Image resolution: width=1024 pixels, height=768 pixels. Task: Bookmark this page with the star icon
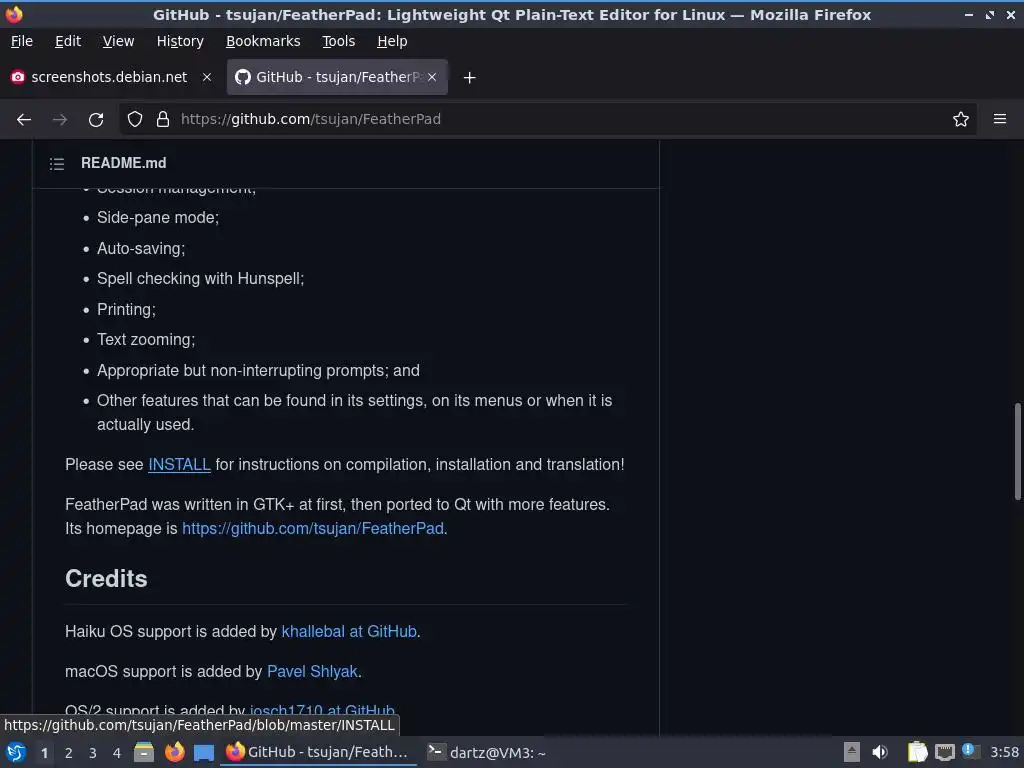click(x=961, y=119)
